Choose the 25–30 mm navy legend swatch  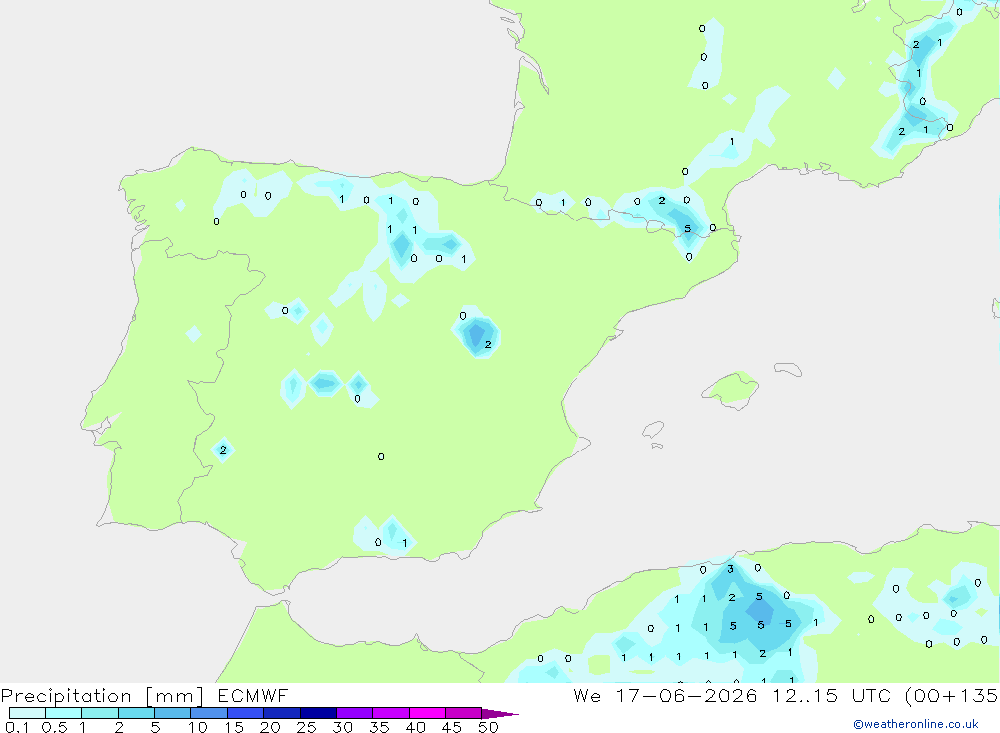click(x=318, y=713)
